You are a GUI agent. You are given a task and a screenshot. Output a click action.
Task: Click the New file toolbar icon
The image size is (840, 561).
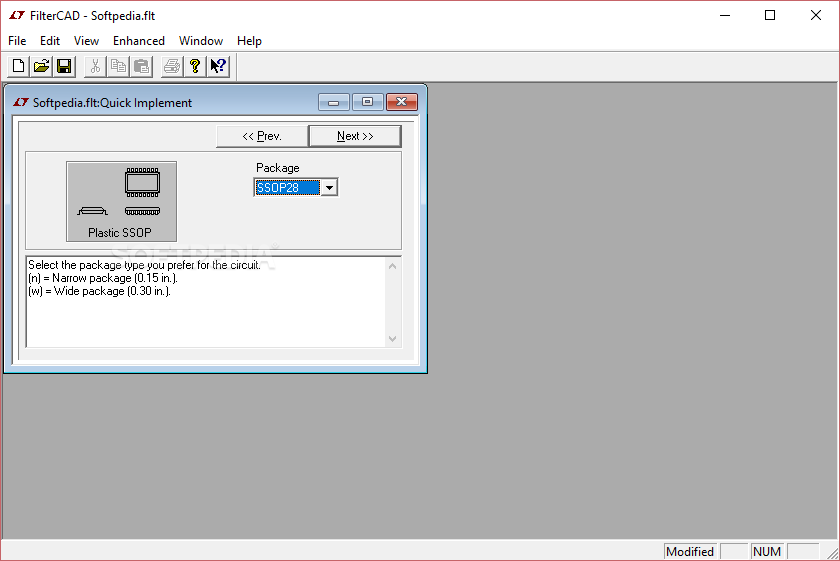(18, 66)
